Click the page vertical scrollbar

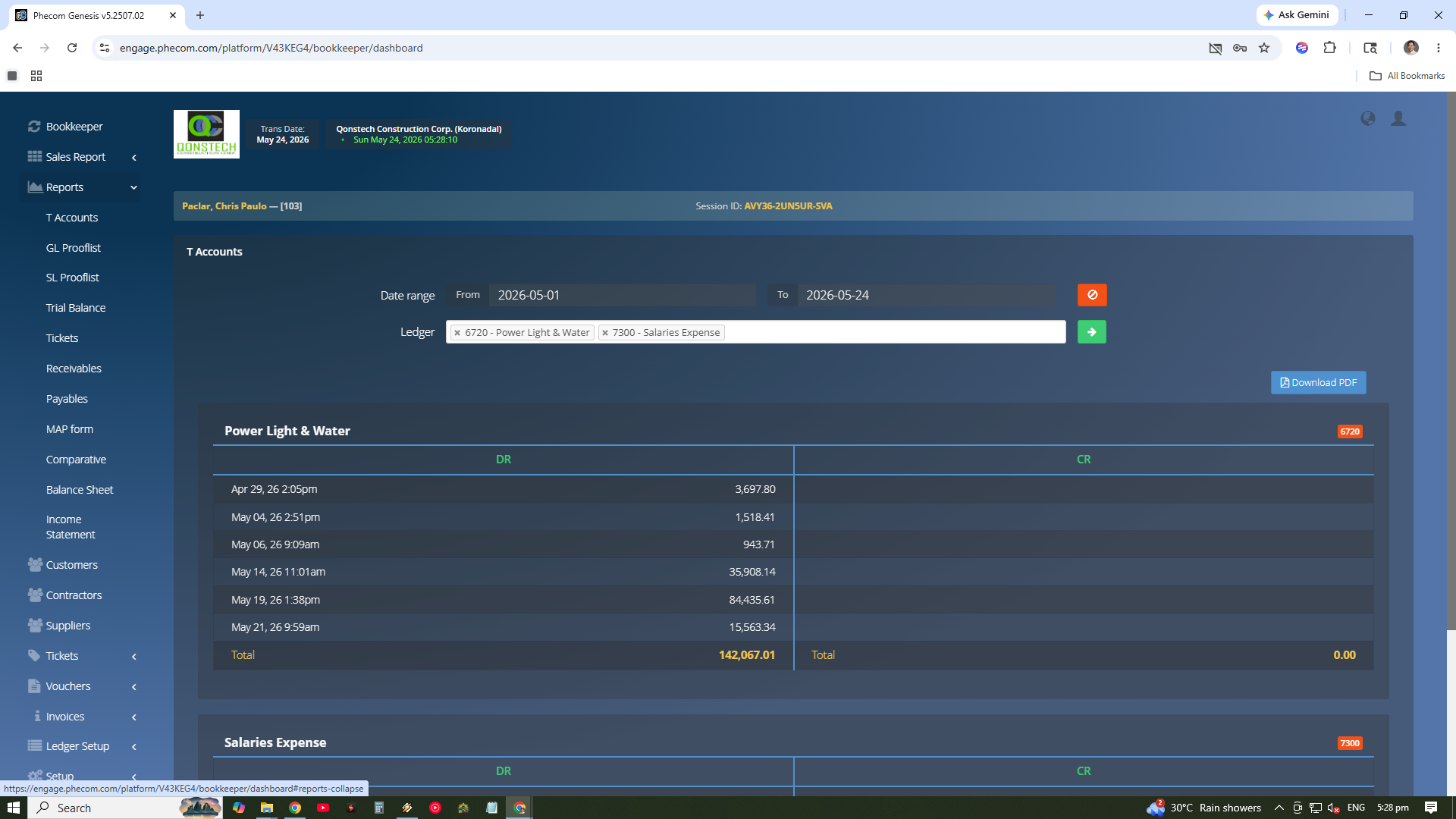[x=1451, y=361]
